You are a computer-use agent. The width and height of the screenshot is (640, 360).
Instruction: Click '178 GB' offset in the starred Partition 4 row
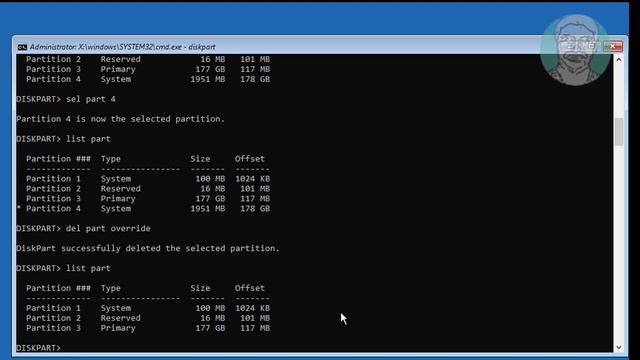pyautogui.click(x=255, y=209)
